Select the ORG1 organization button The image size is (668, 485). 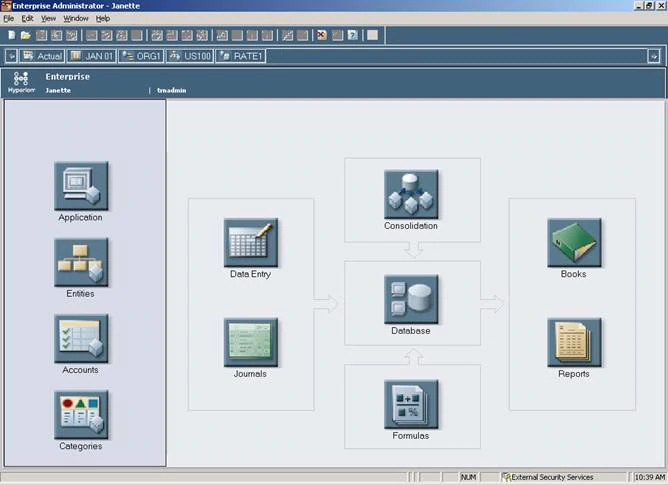click(x=141, y=56)
